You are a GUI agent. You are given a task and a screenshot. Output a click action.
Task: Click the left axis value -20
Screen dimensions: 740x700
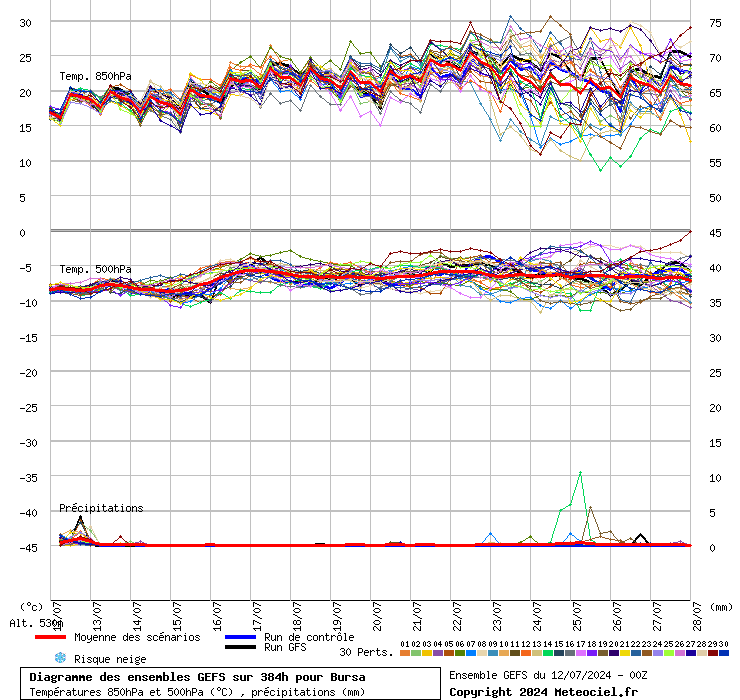tap(28, 373)
